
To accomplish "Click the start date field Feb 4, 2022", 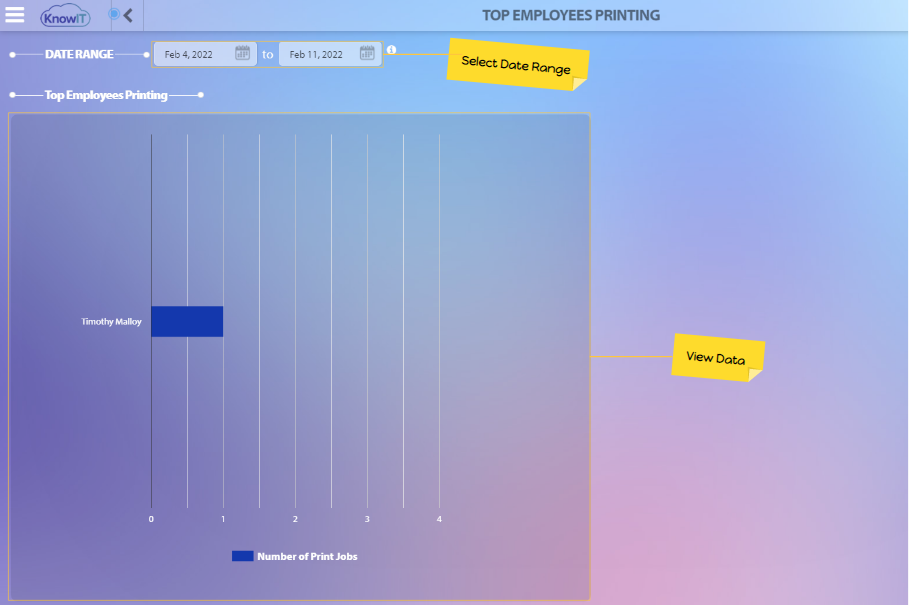I will point(205,54).
